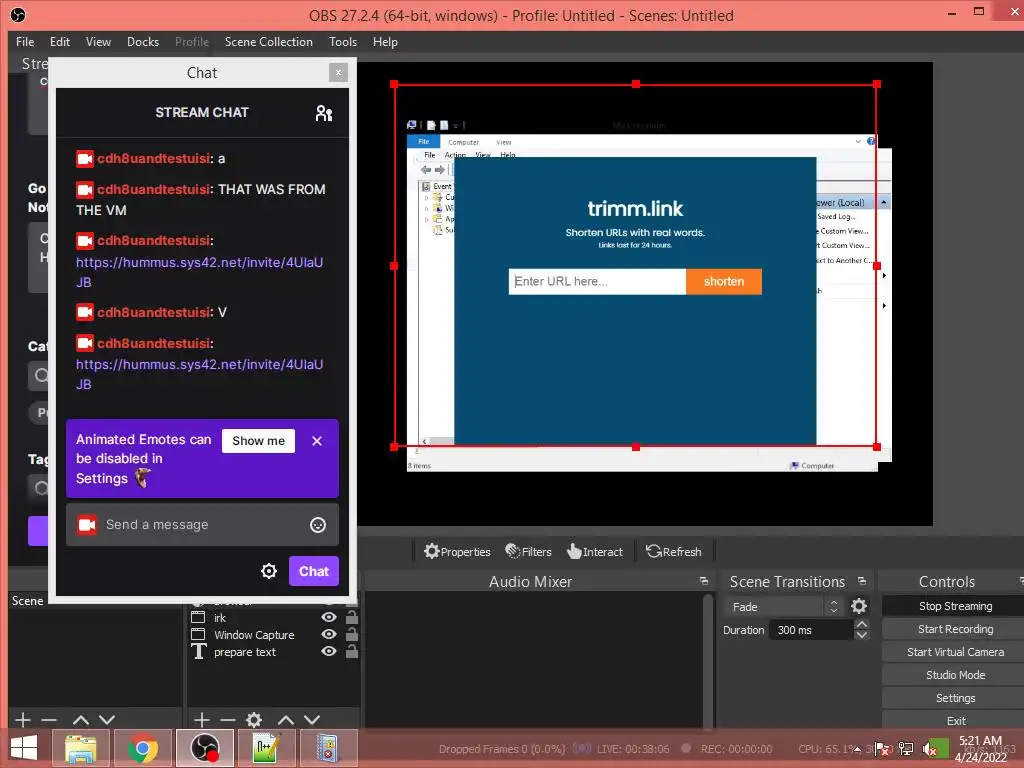Remove the selected source
This screenshot has width=1024, height=768.
[x=228, y=720]
